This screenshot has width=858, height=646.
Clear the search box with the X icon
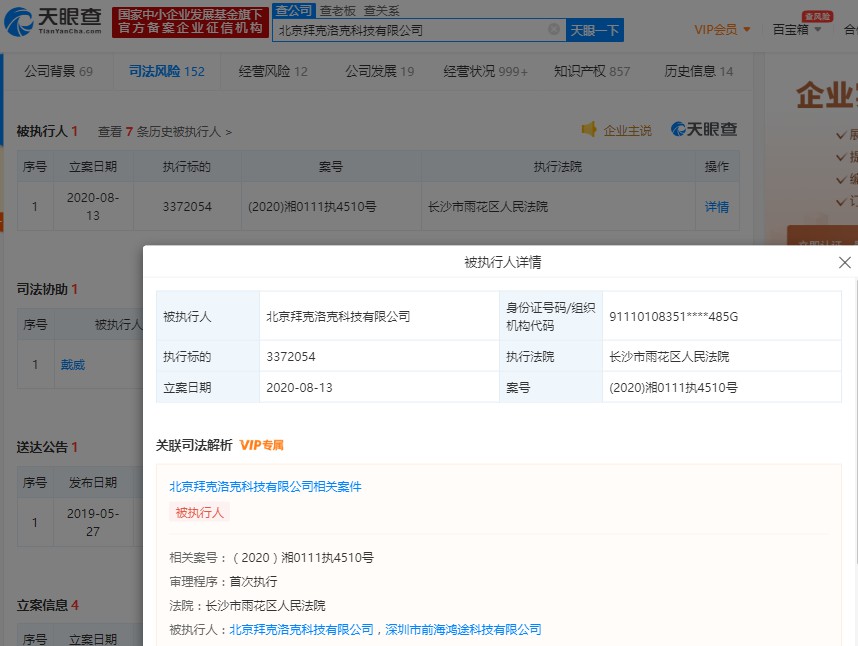(x=554, y=29)
